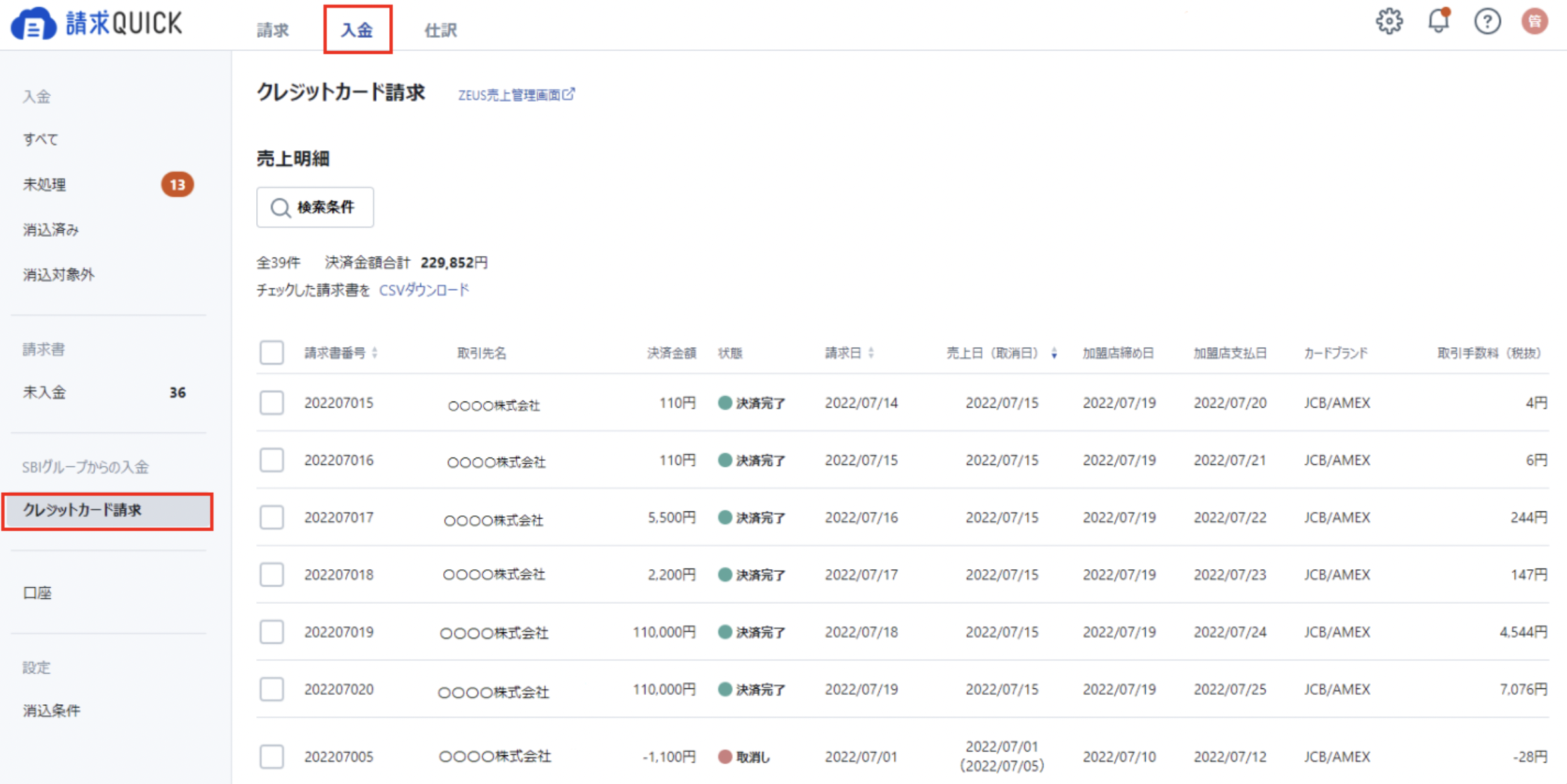Click the external link icon beside ZEUS売上管理画面
Image resolution: width=1567 pixels, height=784 pixels.
point(569,94)
